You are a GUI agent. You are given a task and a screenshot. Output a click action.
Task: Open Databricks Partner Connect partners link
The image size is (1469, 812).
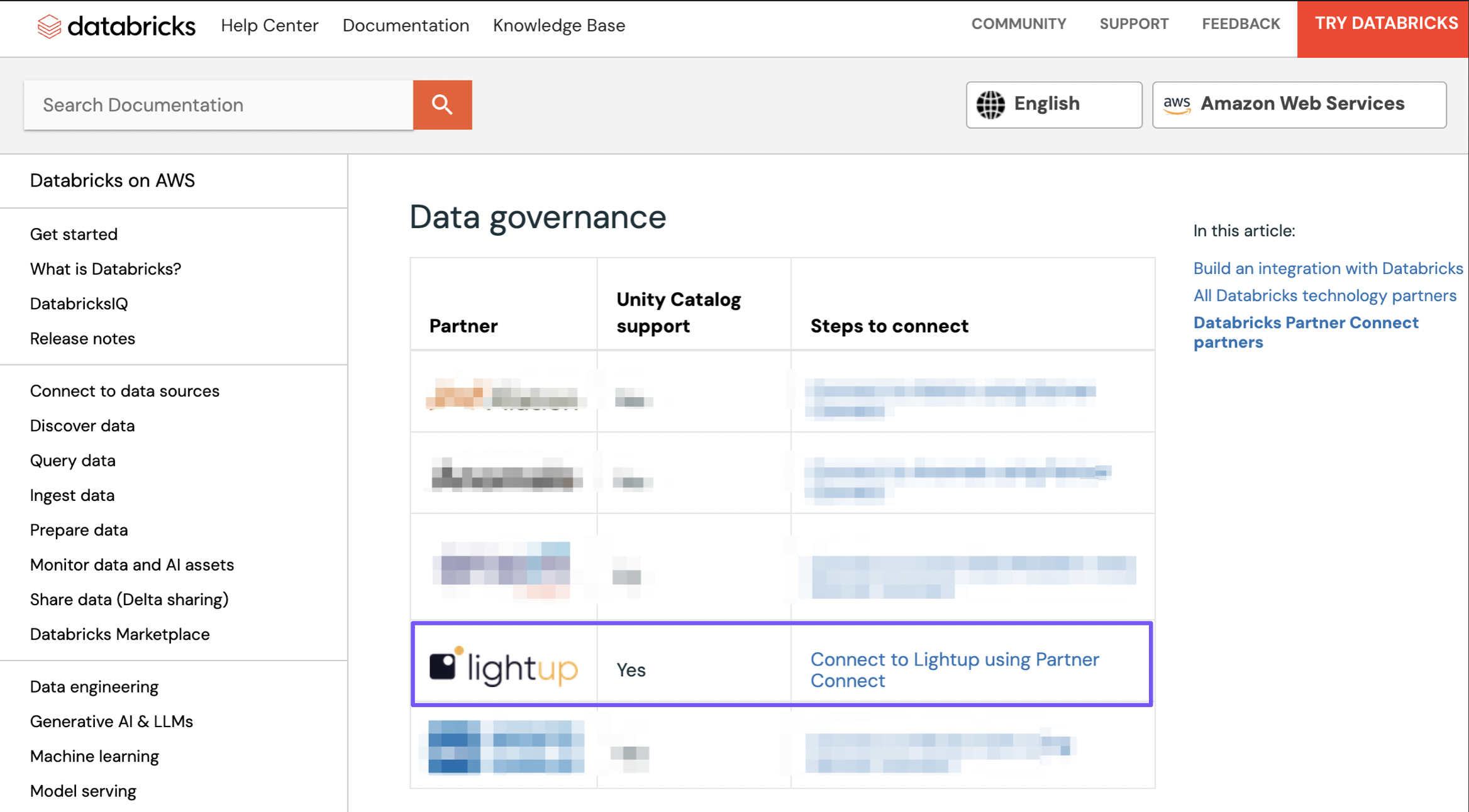[1305, 332]
